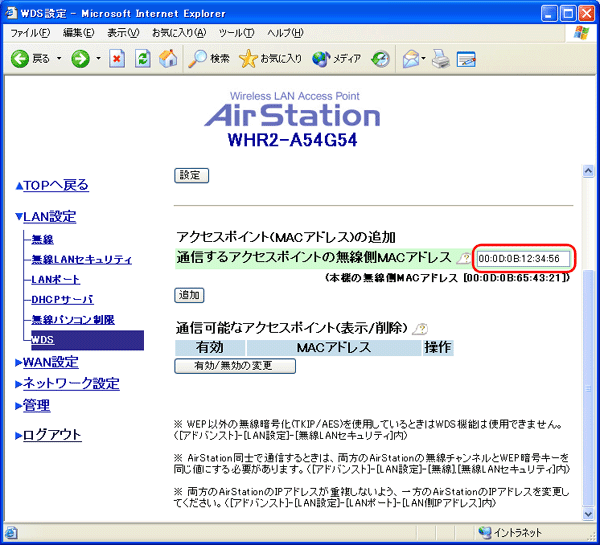Click the 有効/無効の変更 button
600x545 pixels.
click(x=235, y=366)
